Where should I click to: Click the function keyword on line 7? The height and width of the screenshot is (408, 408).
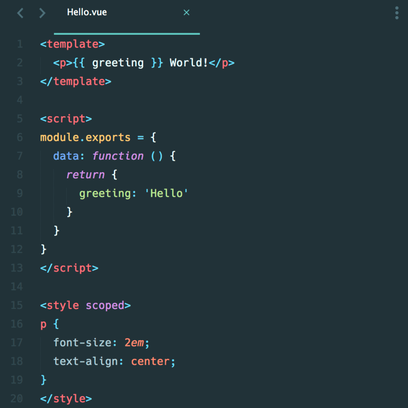coord(118,156)
